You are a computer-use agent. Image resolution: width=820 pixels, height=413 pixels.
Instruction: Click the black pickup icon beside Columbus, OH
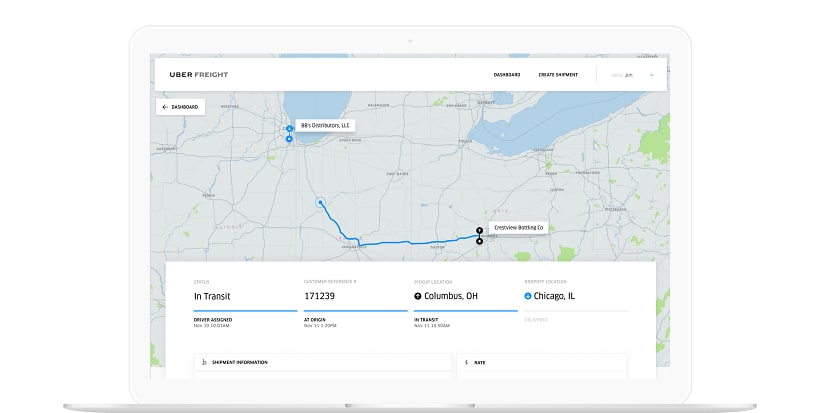pos(417,296)
